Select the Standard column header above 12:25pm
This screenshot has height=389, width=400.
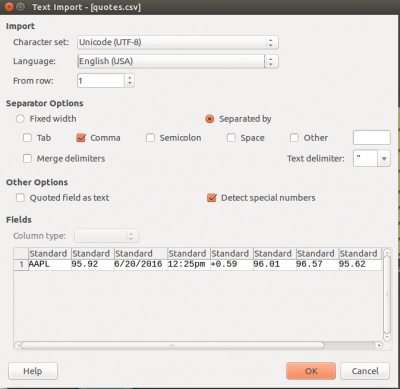(189, 254)
